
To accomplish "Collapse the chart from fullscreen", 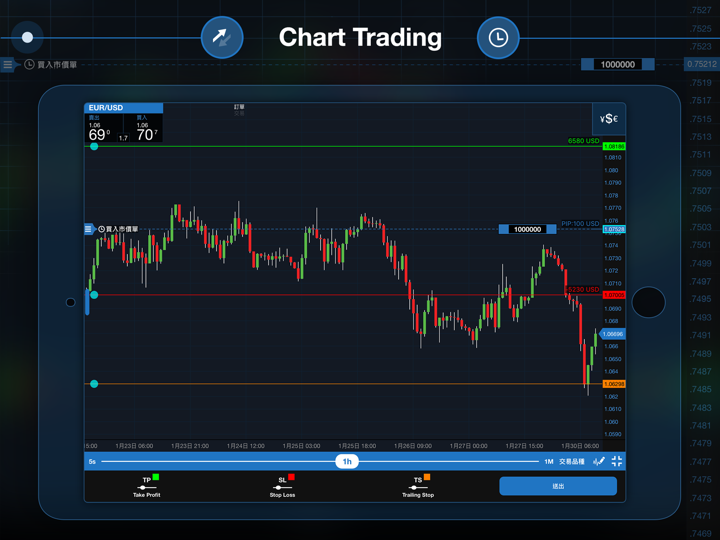I will tap(617, 461).
